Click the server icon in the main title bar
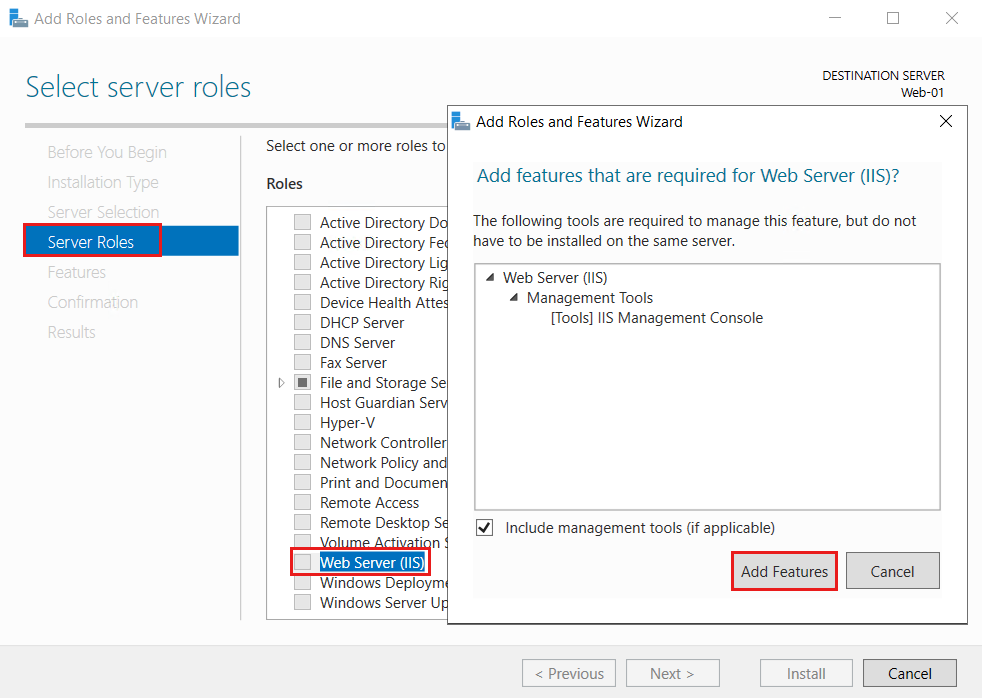 coord(17,17)
